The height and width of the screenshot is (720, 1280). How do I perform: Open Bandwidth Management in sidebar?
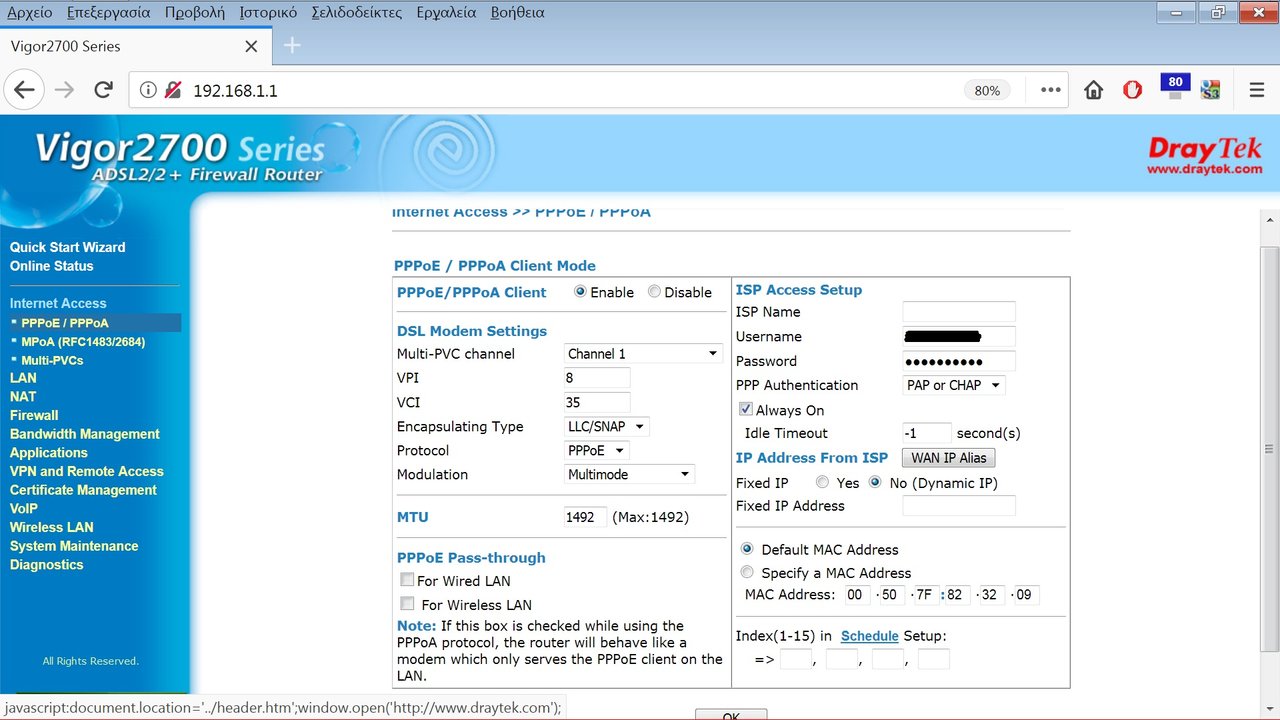(85, 434)
